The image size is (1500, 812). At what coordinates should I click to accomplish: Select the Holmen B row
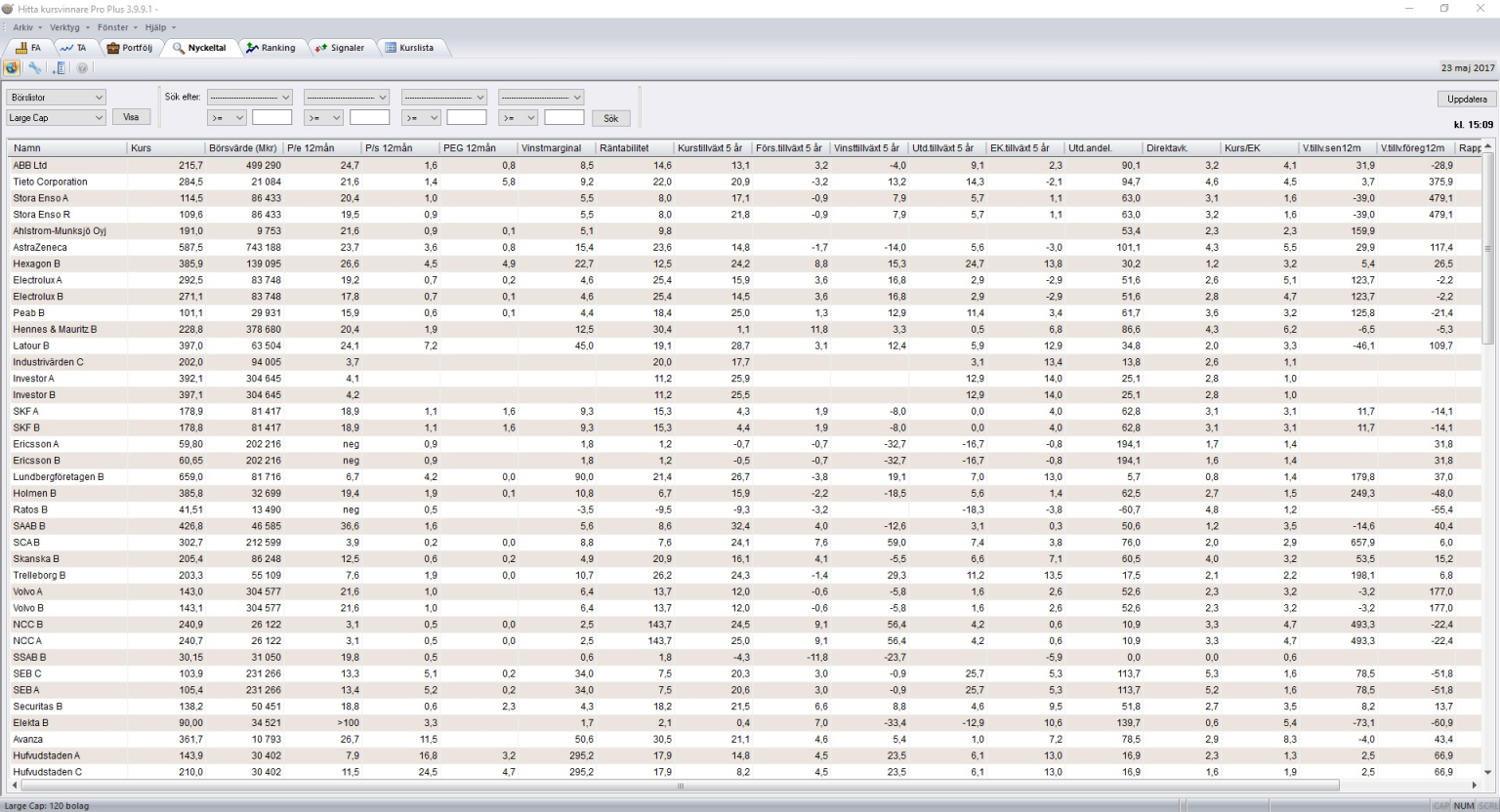745,494
